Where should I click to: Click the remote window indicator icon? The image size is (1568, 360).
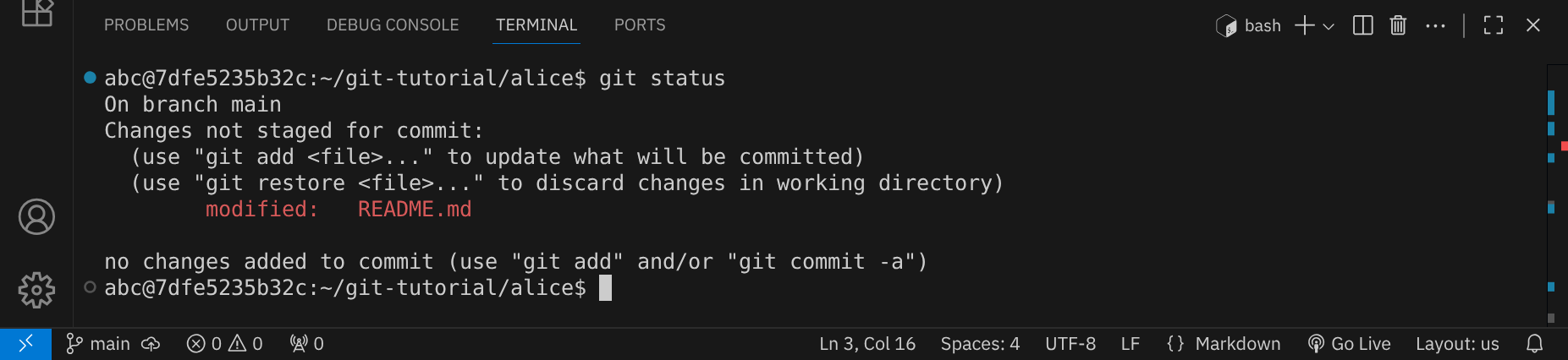(x=25, y=343)
